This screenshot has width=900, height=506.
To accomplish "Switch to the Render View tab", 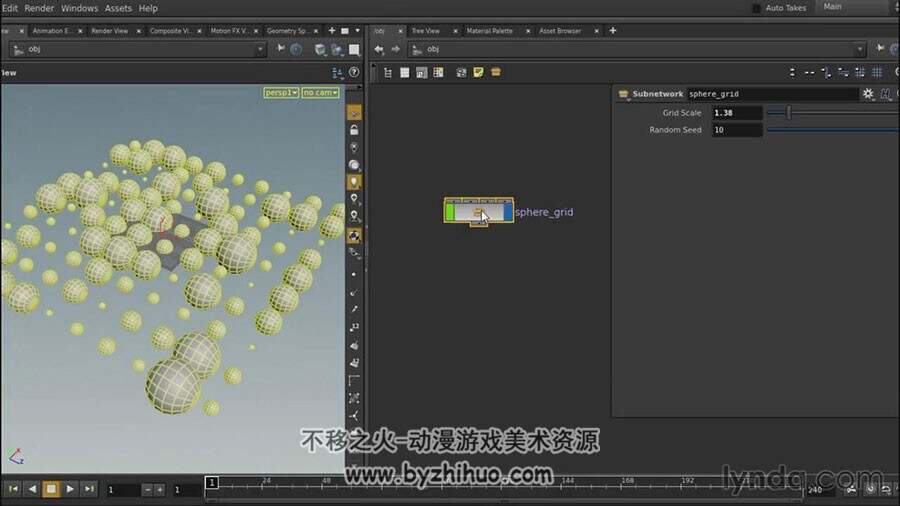I will pos(110,31).
